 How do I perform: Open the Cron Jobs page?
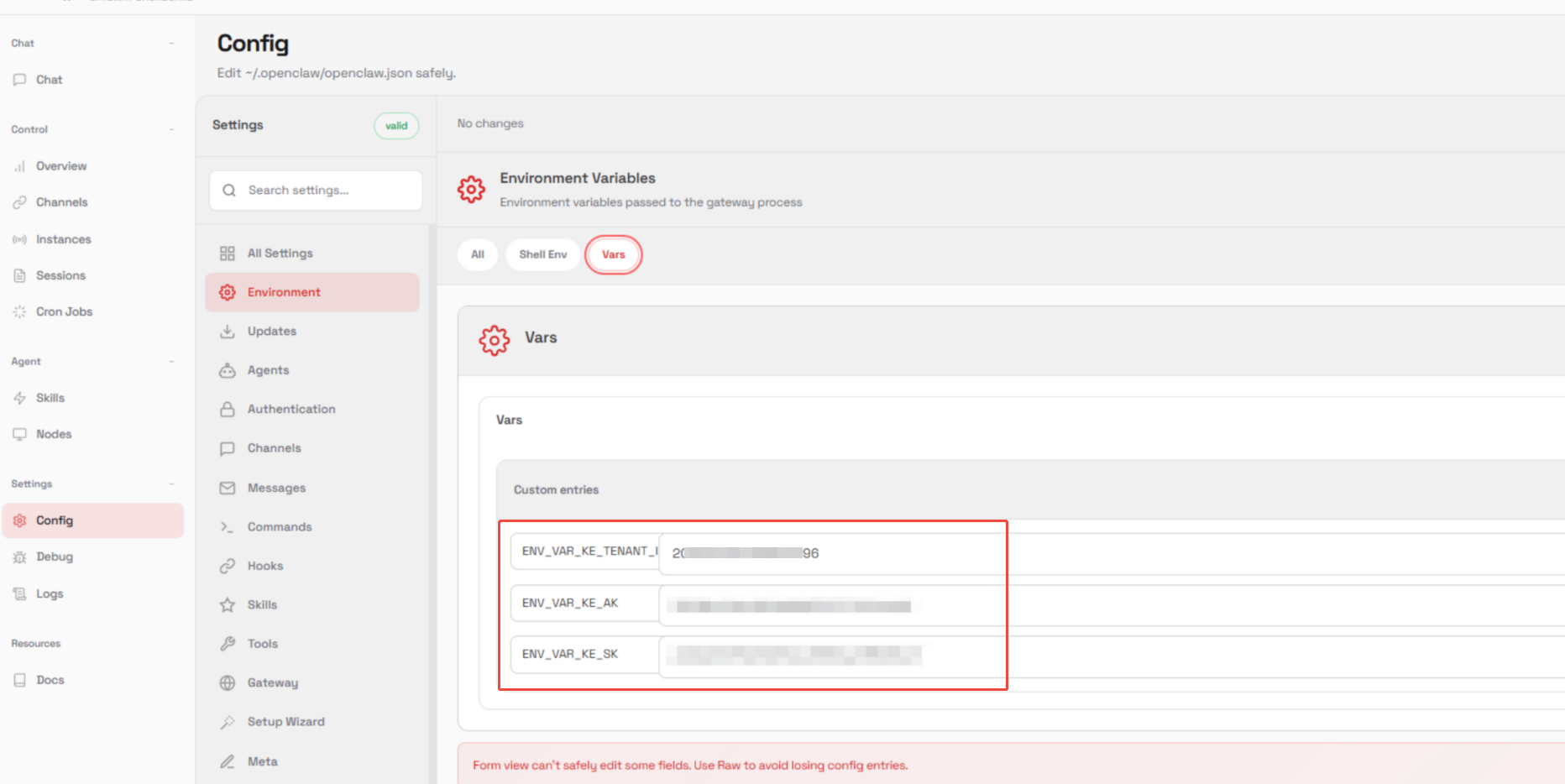[x=64, y=311]
